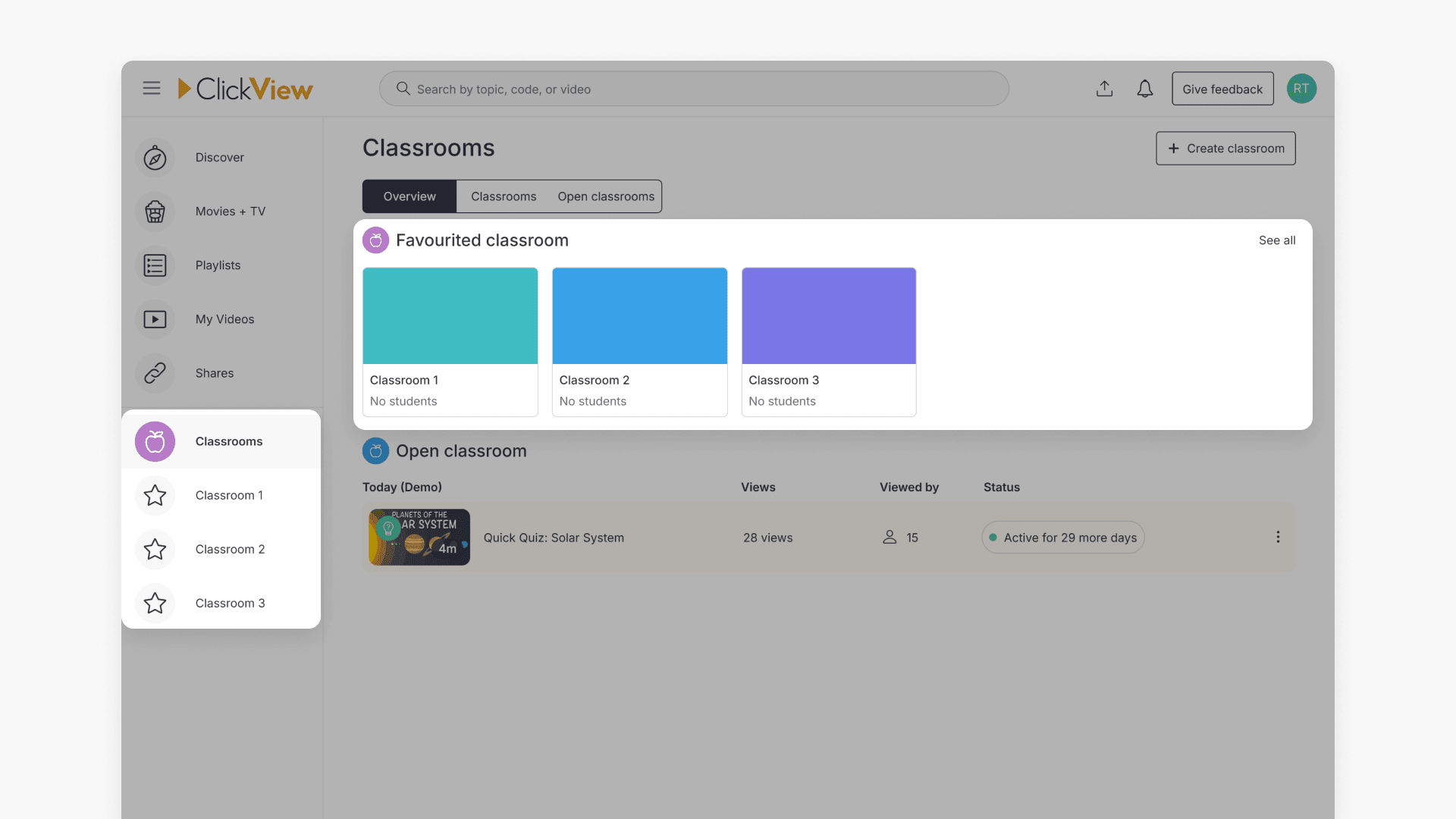Select the Classrooms apple icon in the sidebar

[155, 441]
